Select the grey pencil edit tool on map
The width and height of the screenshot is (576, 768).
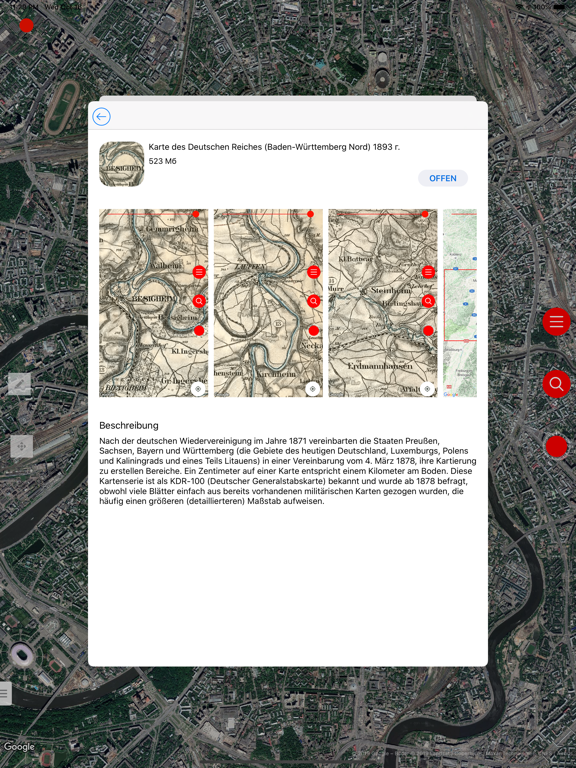(x=20, y=384)
